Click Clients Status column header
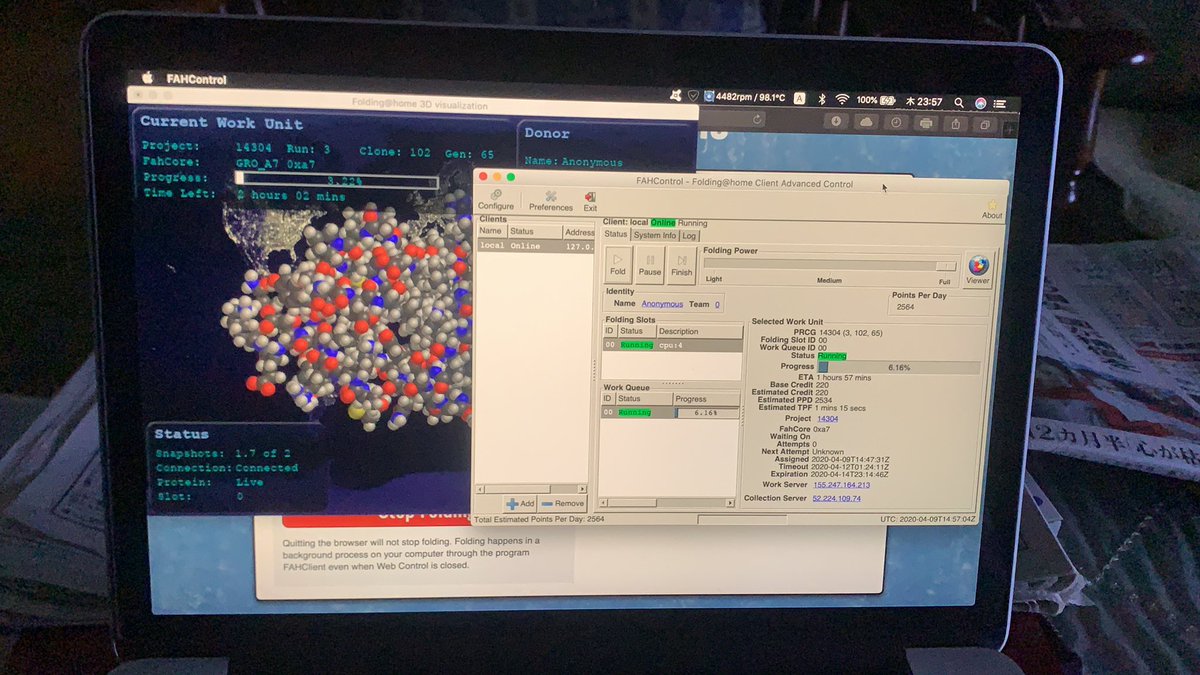The image size is (1200, 675). pos(534,231)
